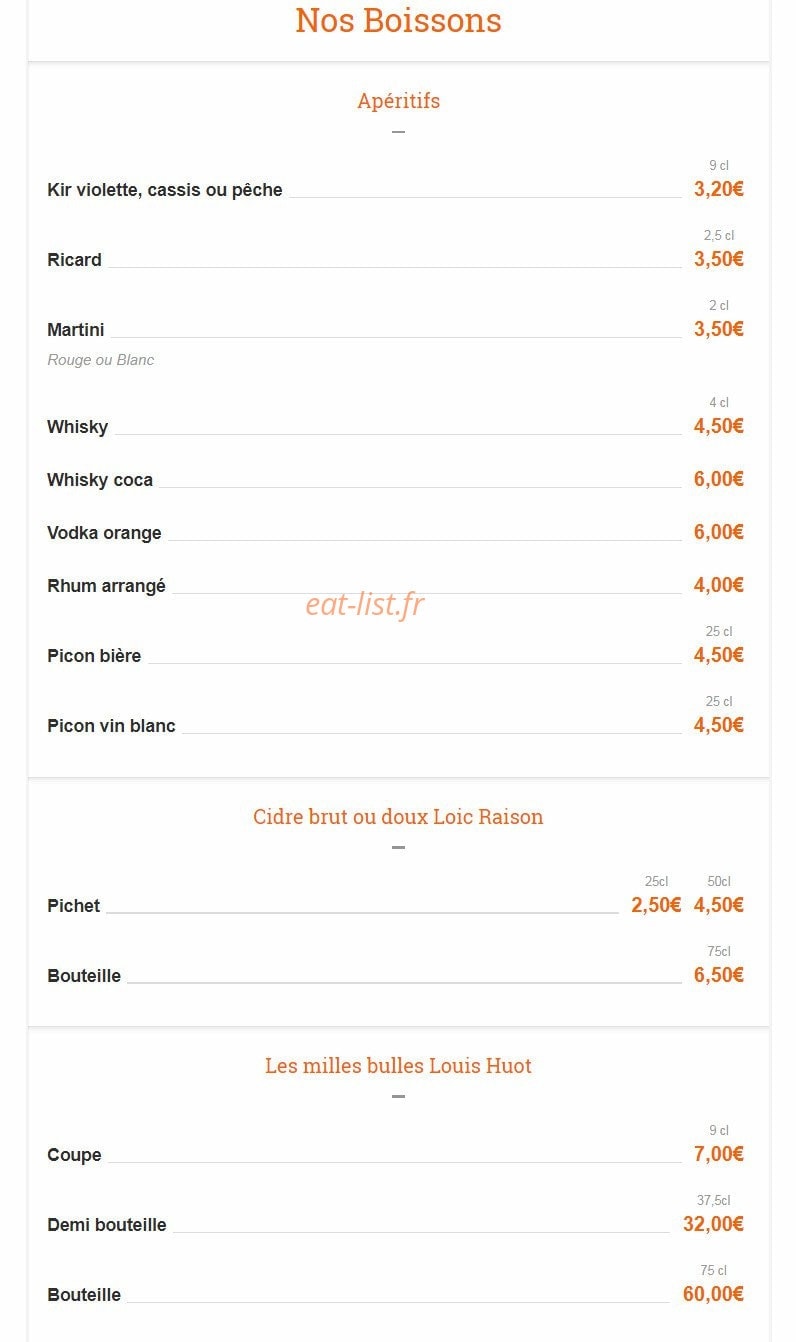The width and height of the screenshot is (796, 1342).
Task: Click the Nos Boissons page title
Action: point(398,20)
